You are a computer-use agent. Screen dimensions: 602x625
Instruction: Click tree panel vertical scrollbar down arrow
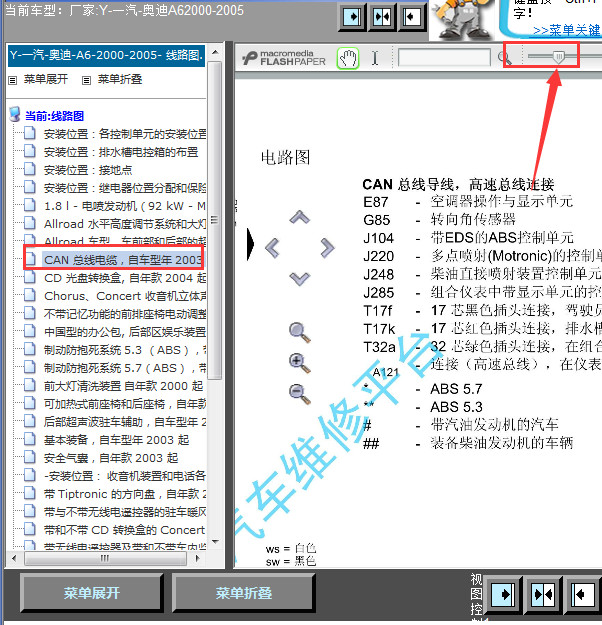(215, 541)
